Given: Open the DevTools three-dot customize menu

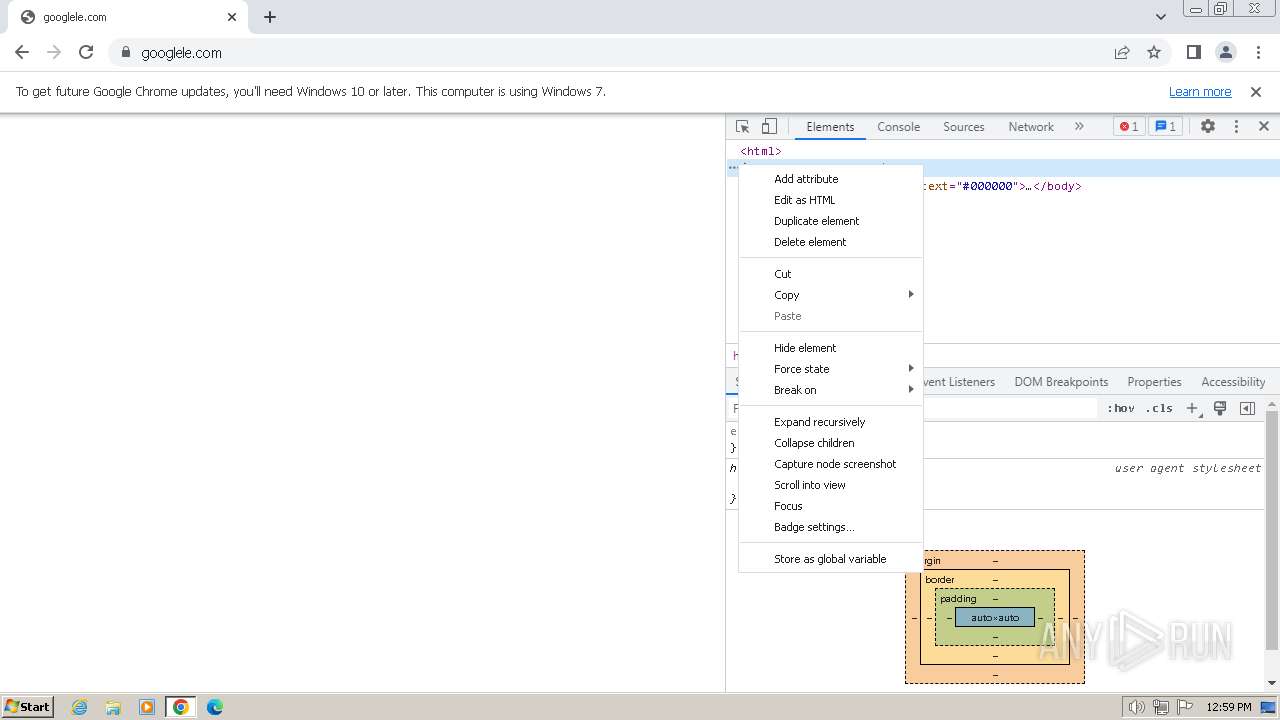Looking at the screenshot, I should (1236, 127).
